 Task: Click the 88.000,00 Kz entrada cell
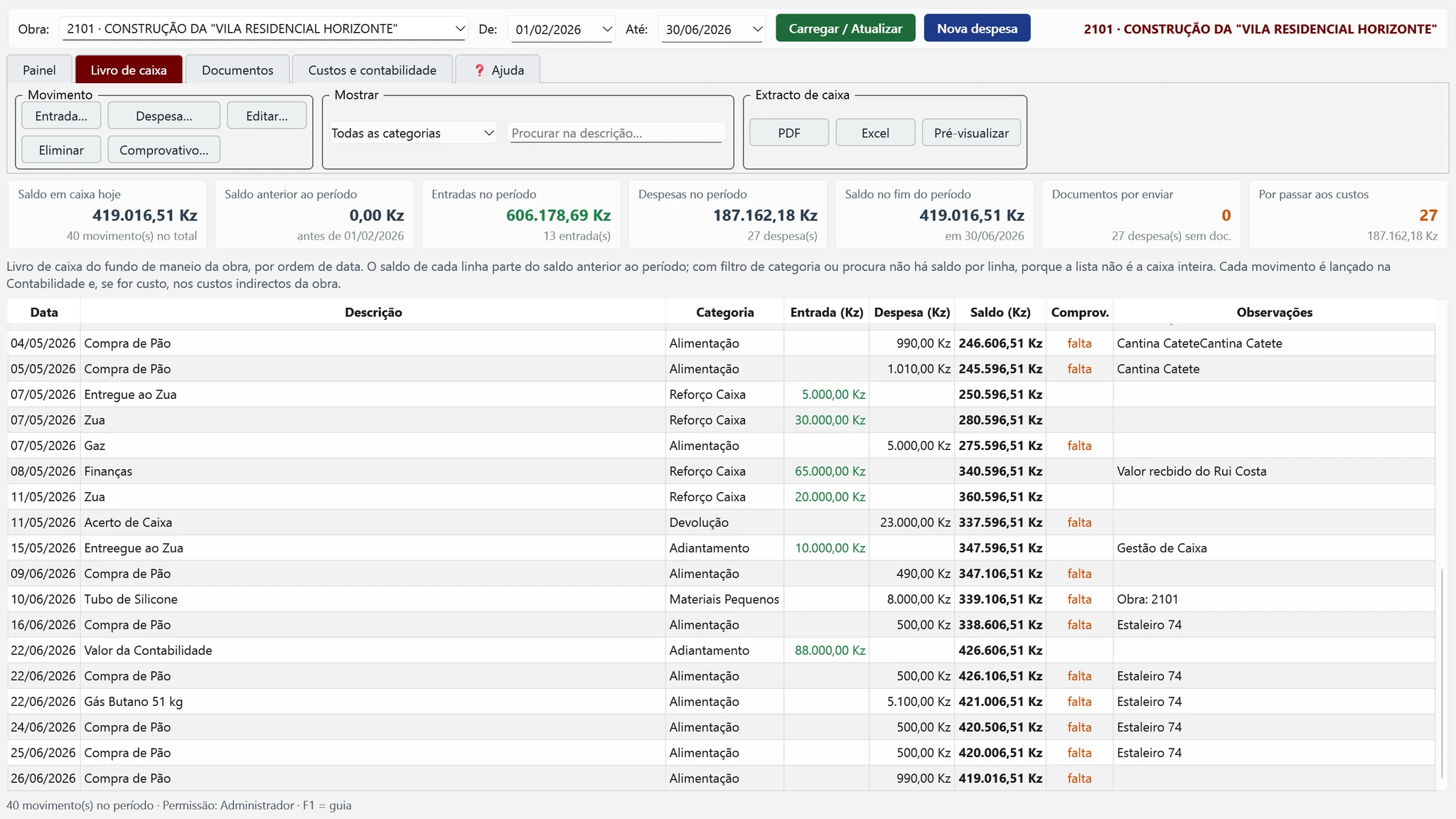click(827, 651)
